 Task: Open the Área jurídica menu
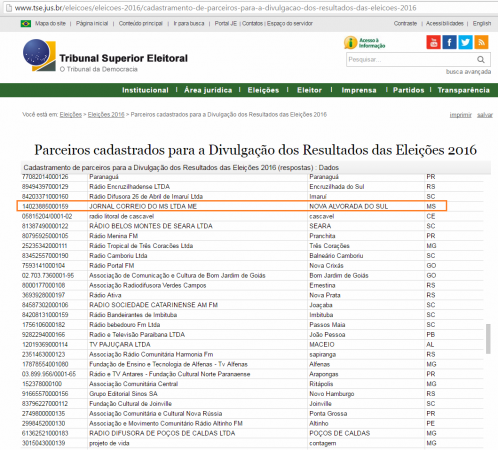(208, 90)
